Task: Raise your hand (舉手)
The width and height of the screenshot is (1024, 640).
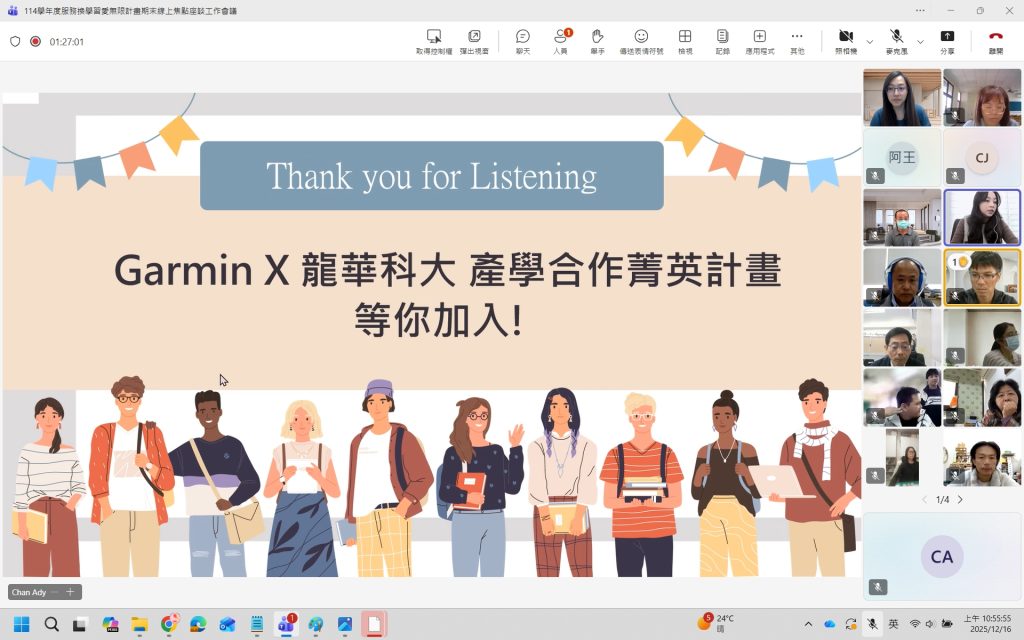Action: [597, 41]
